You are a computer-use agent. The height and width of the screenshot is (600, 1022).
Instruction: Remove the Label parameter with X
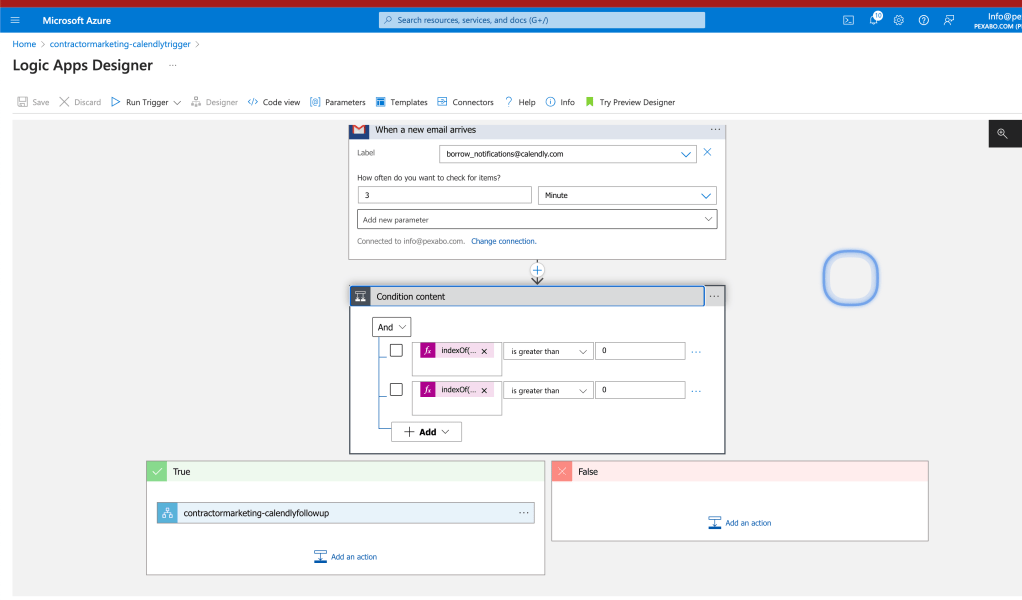pyautogui.click(x=707, y=152)
